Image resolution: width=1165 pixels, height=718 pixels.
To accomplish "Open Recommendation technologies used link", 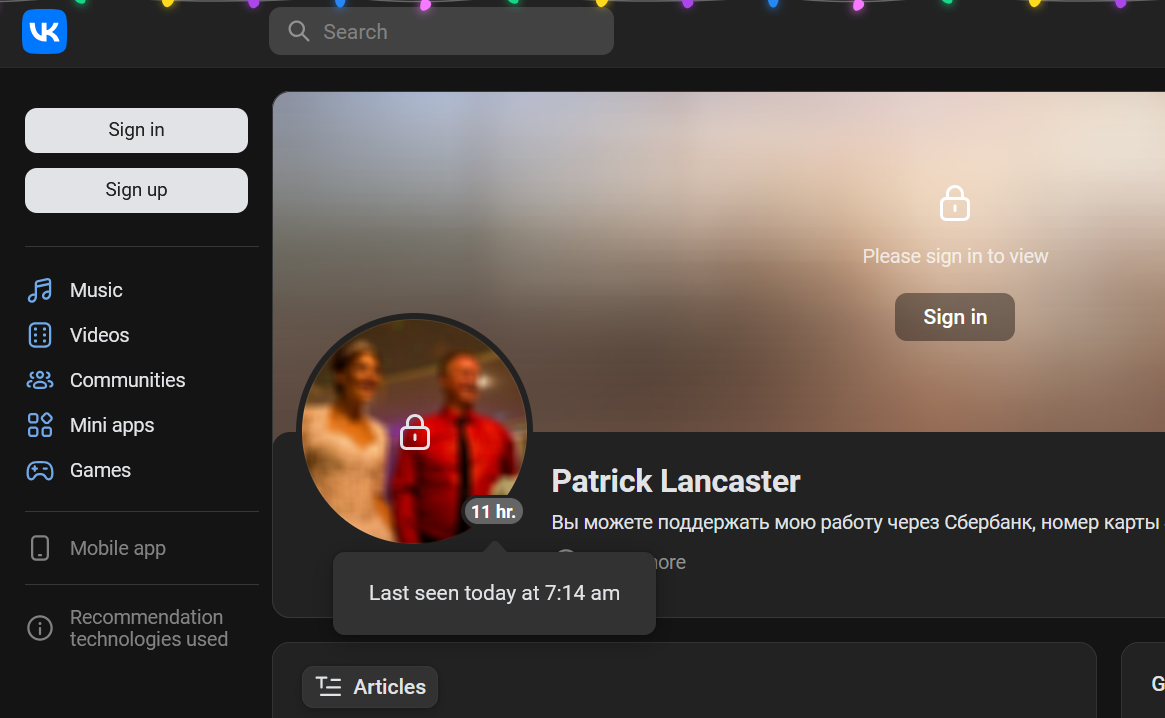I will click(x=149, y=628).
